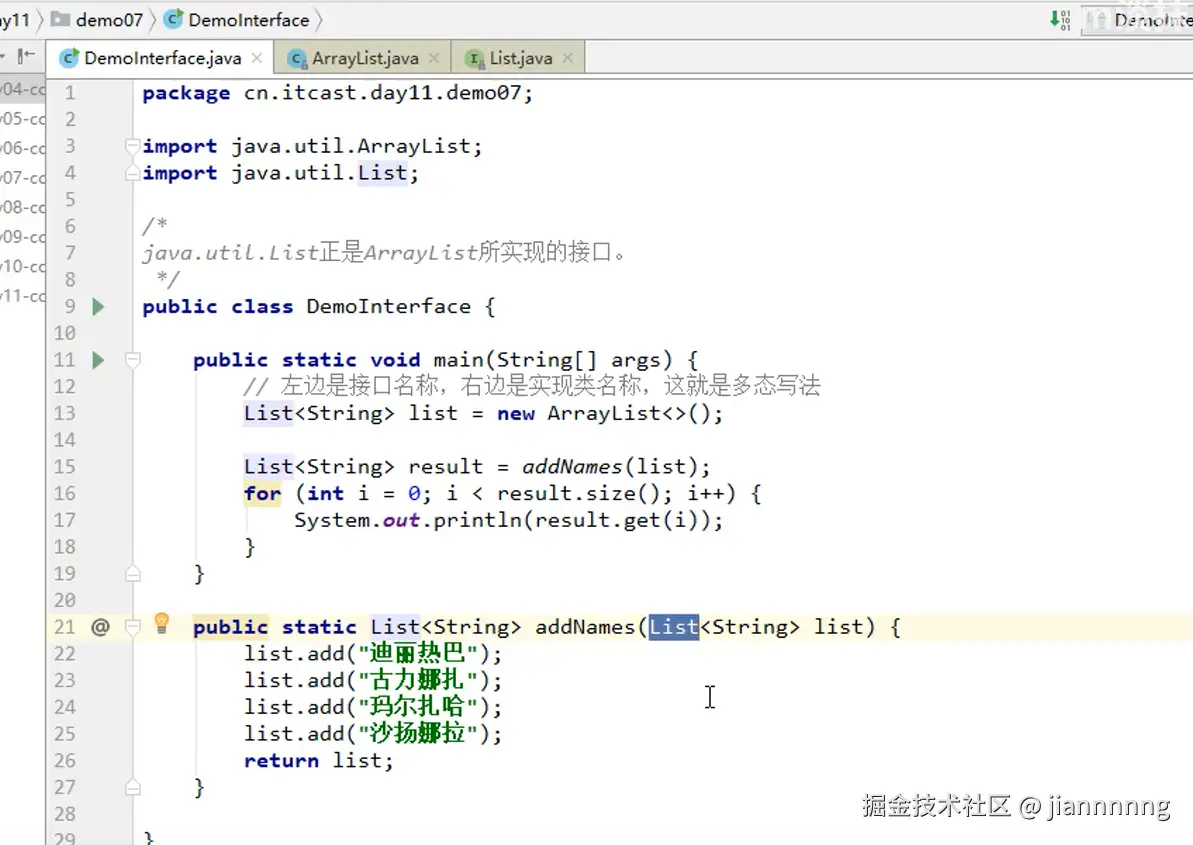Open the yellow intention bulb on line 21
This screenshot has height=845, width=1193.
coord(162,626)
